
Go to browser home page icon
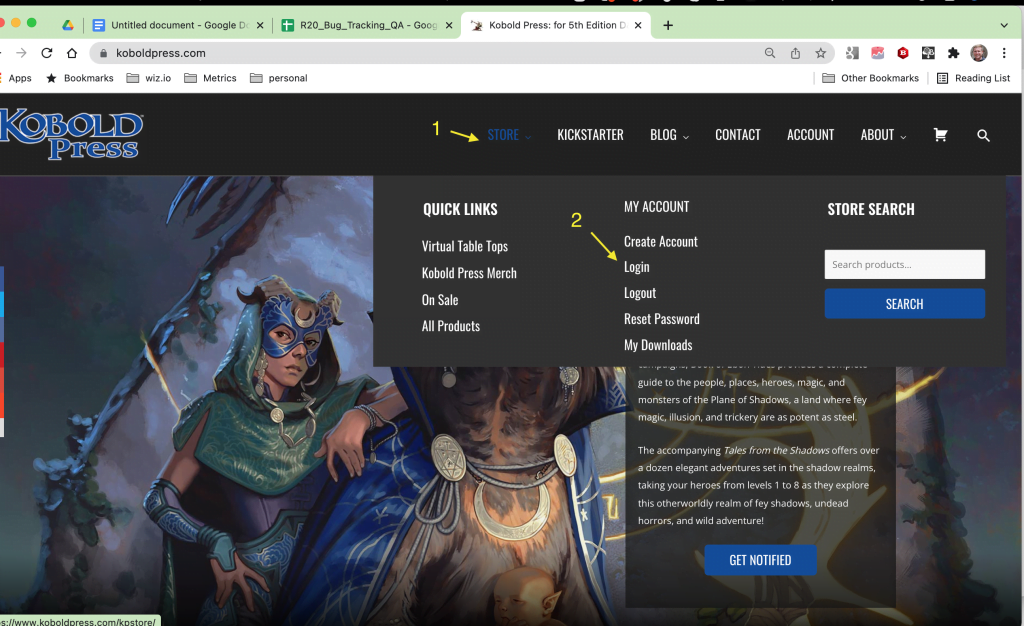[x=72, y=53]
